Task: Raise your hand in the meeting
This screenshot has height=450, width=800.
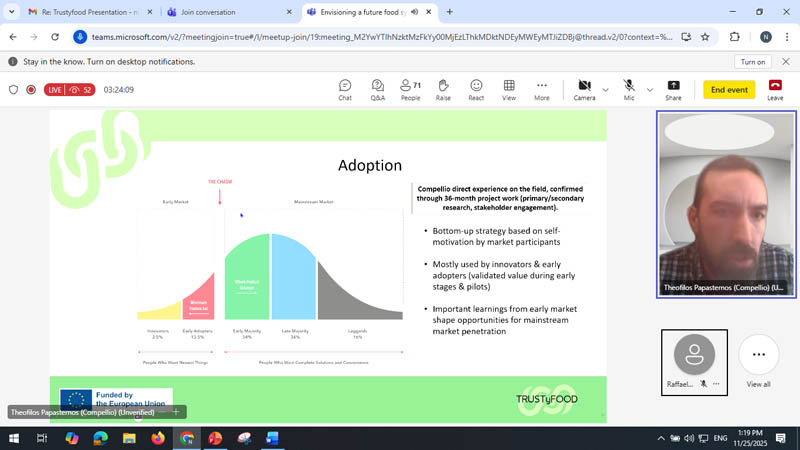Action: 443,90
